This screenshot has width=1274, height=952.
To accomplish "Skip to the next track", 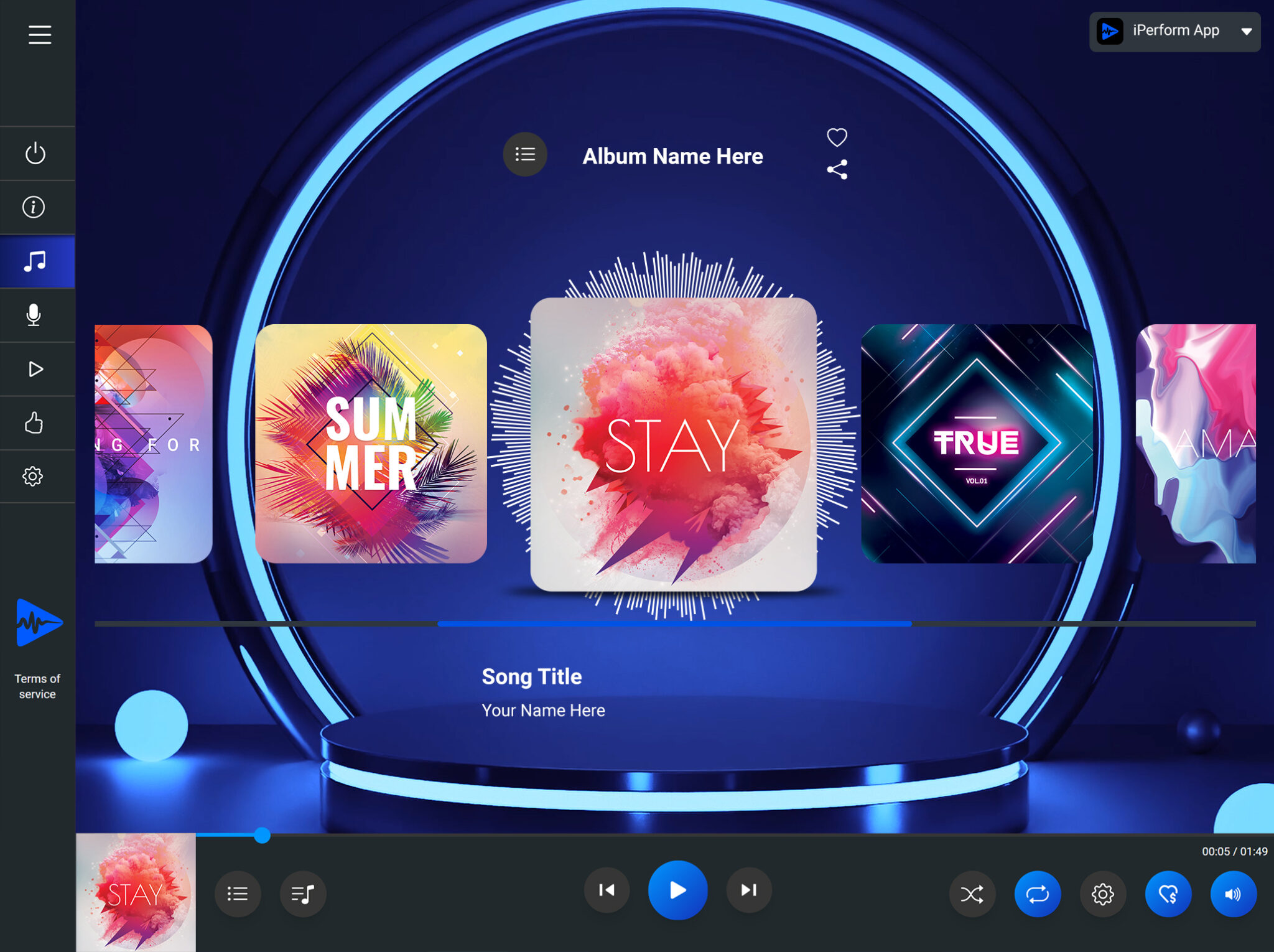I will 748,890.
